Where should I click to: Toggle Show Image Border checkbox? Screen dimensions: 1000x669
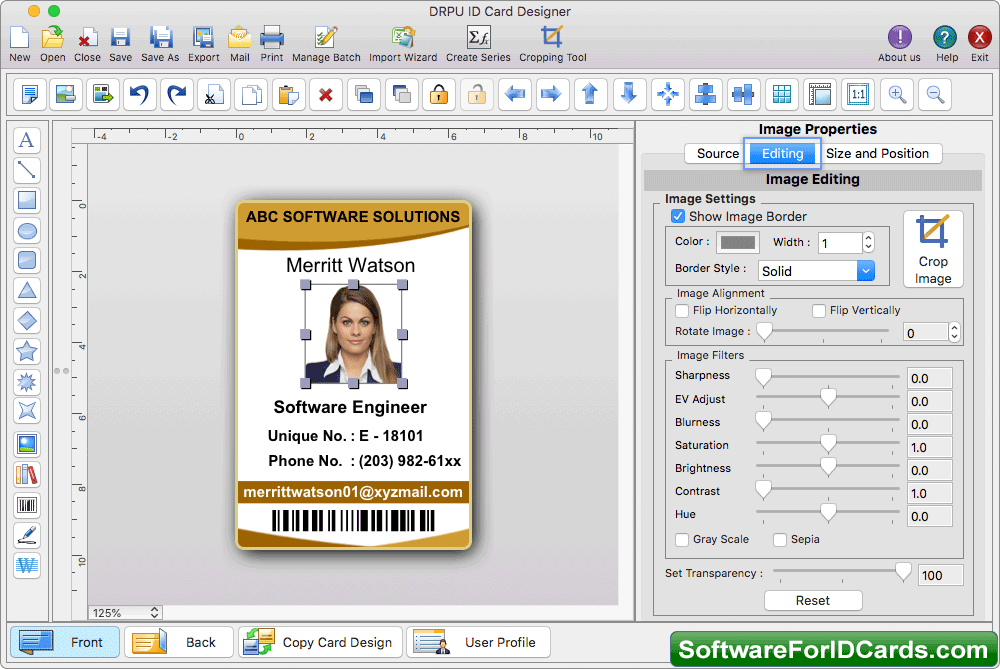678,216
